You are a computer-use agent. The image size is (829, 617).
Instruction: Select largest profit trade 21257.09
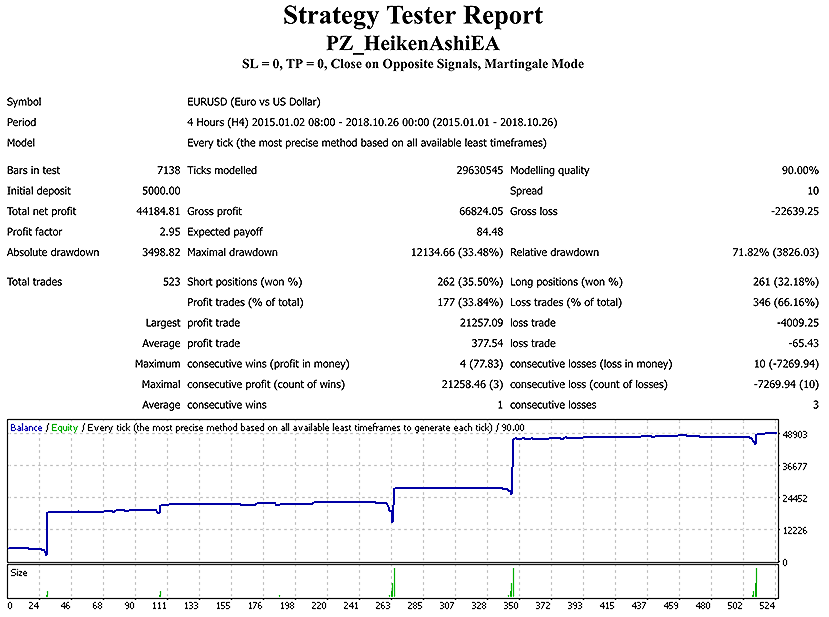click(481, 323)
